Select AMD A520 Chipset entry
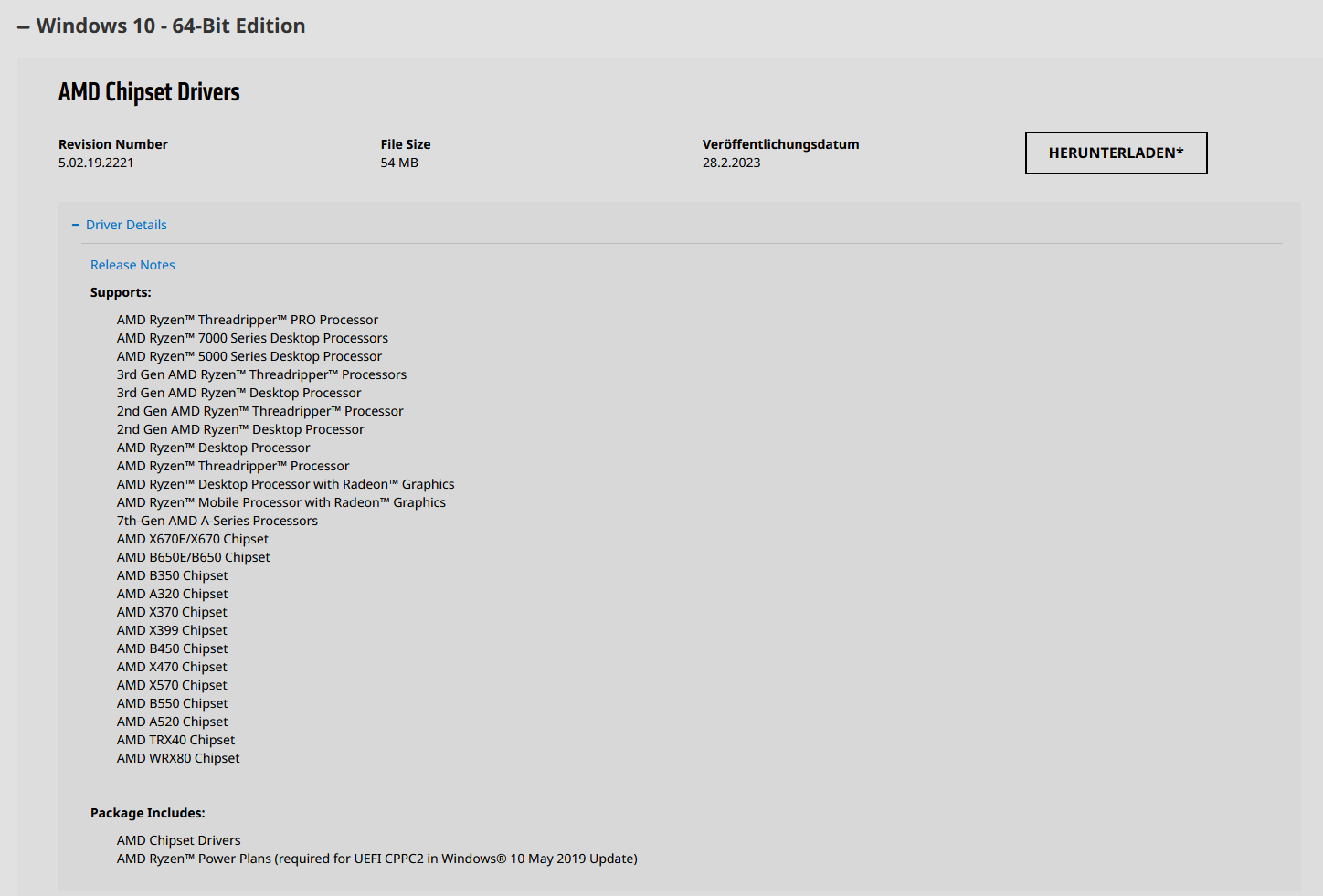1323x896 pixels. (173, 722)
